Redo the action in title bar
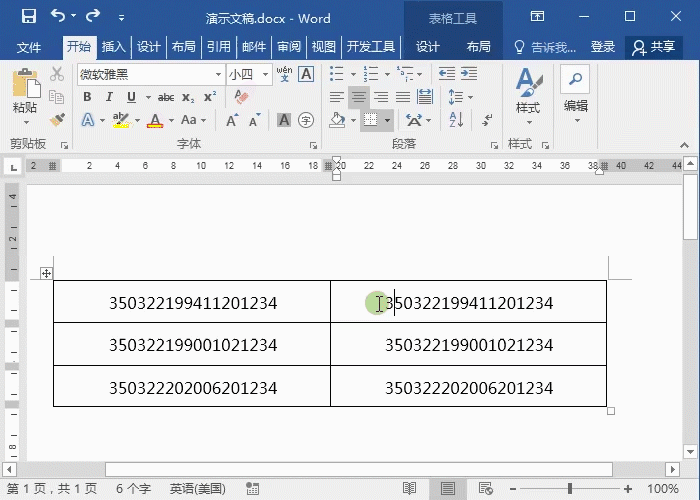Viewport: 700px width, 500px height. 93,16
